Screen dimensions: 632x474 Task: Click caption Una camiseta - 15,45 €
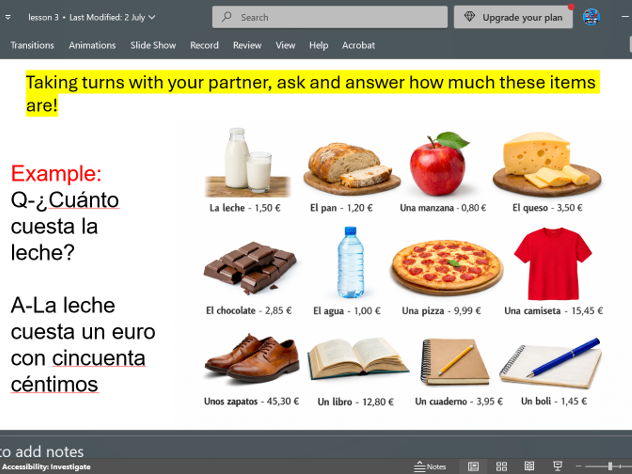point(554,311)
